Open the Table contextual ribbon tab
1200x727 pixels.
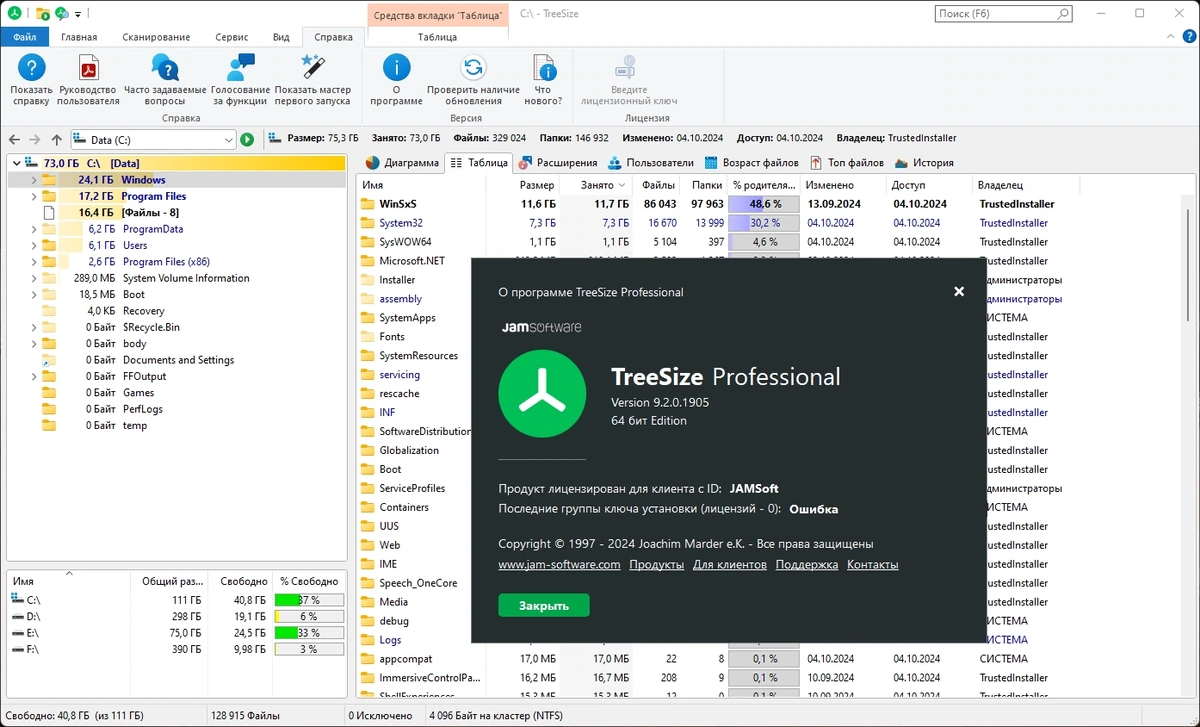pos(437,37)
